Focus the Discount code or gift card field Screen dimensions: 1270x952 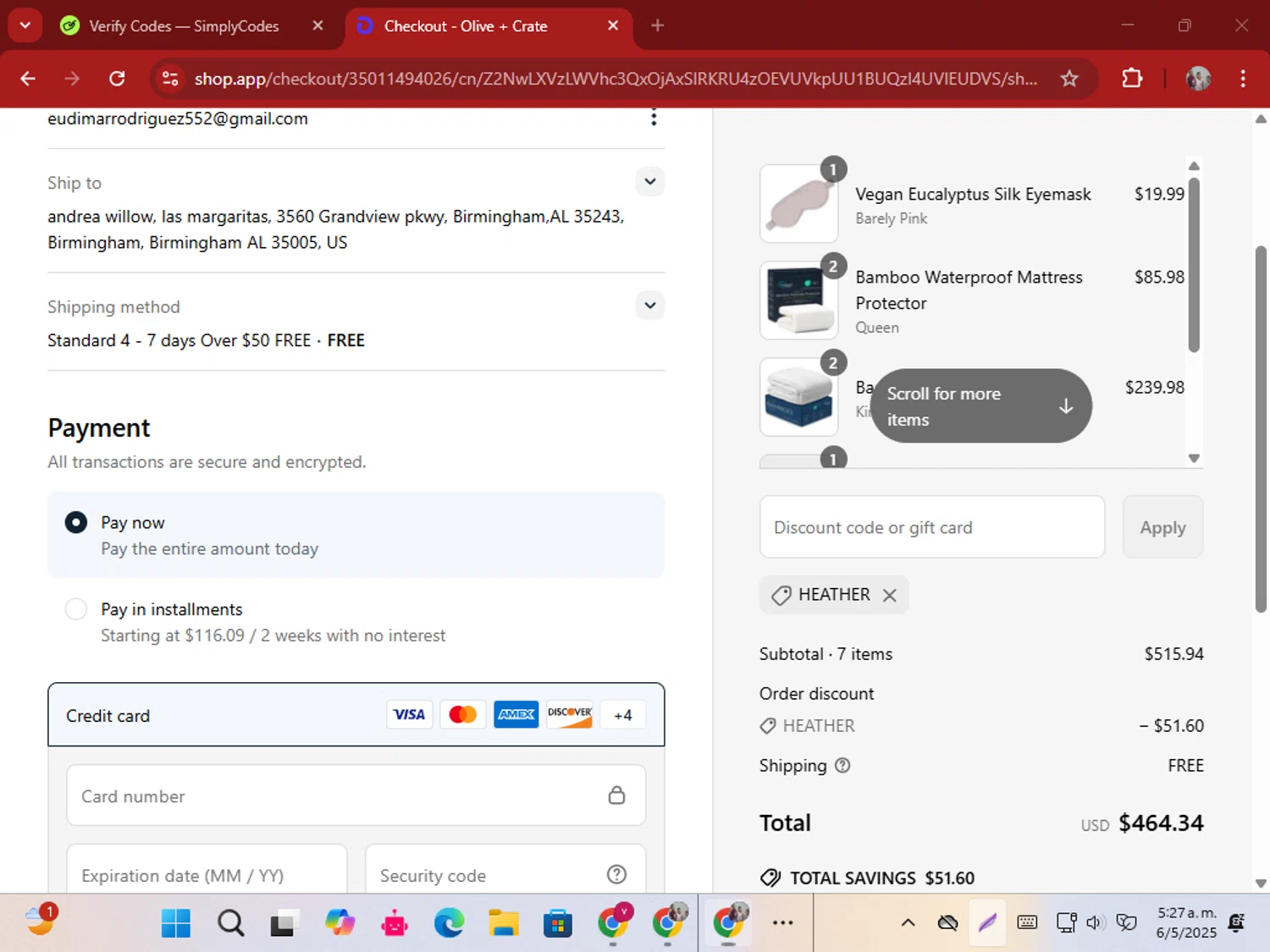pyautogui.click(x=932, y=527)
